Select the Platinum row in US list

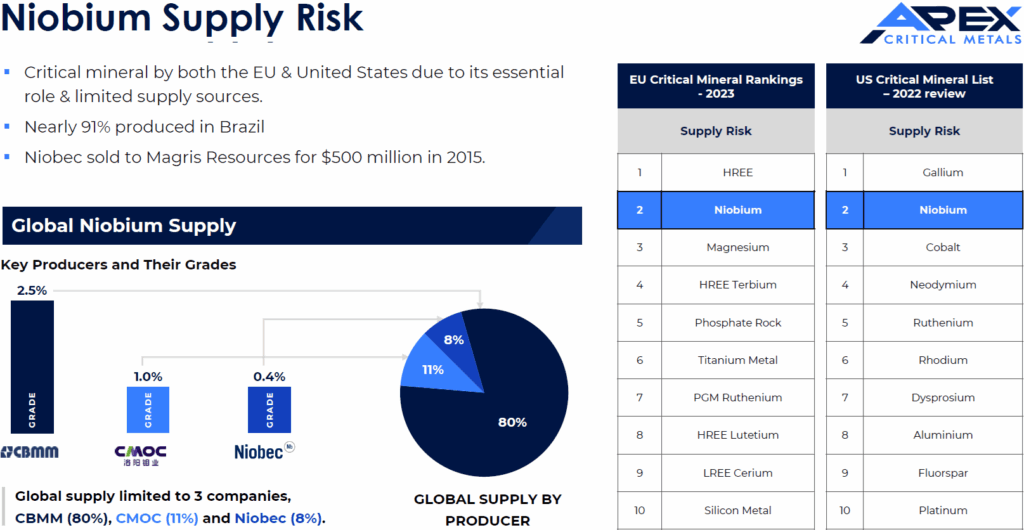942,510
